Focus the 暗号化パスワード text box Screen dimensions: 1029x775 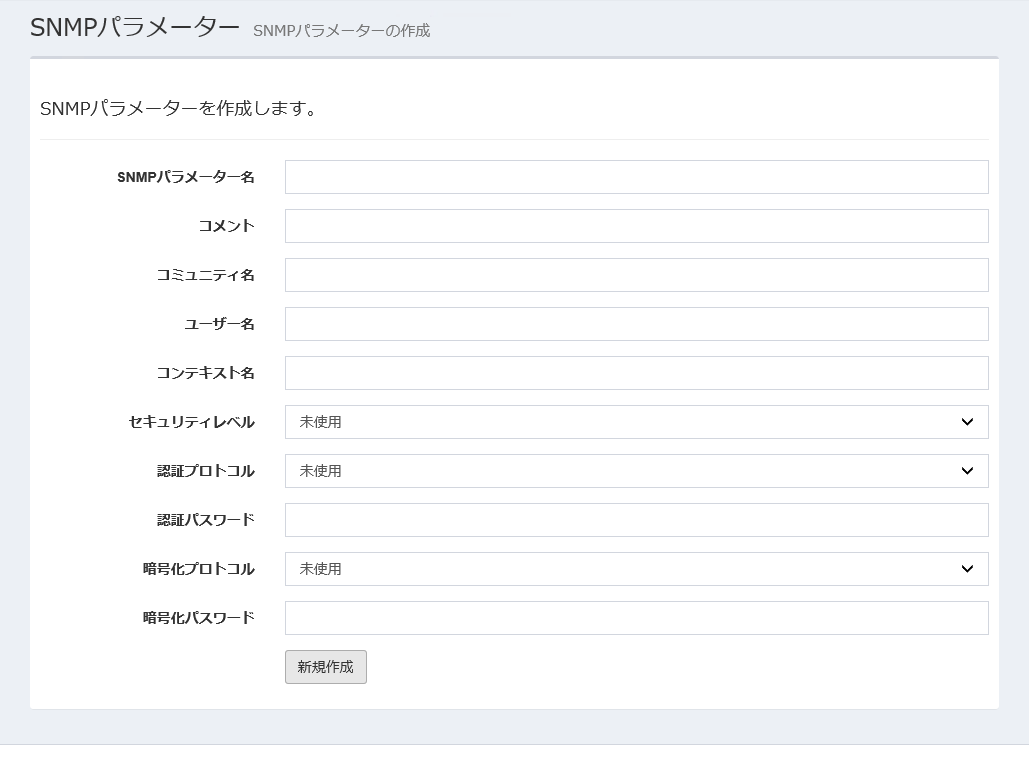636,618
